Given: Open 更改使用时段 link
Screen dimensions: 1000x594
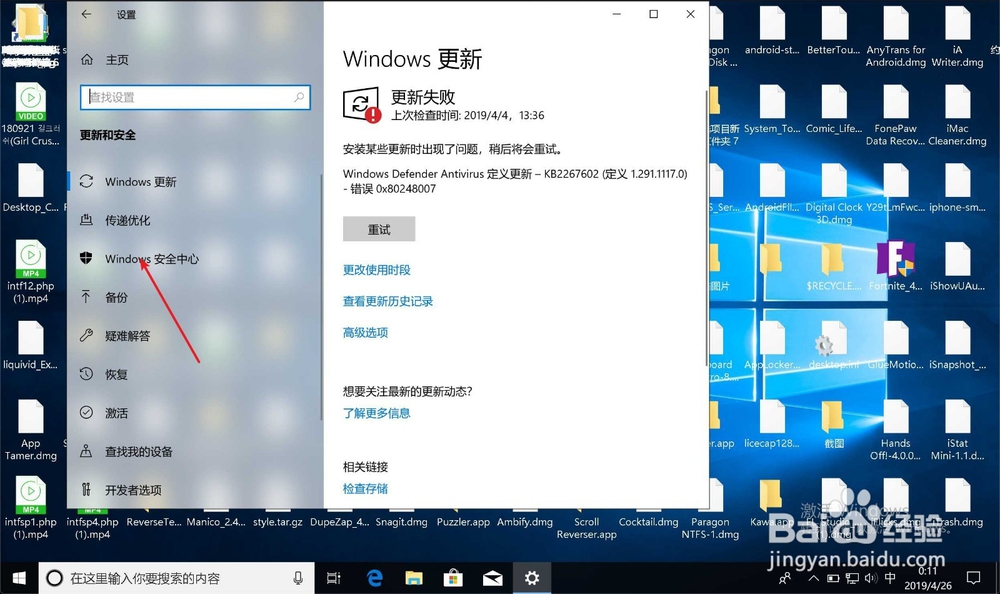Looking at the screenshot, I should click(x=377, y=270).
